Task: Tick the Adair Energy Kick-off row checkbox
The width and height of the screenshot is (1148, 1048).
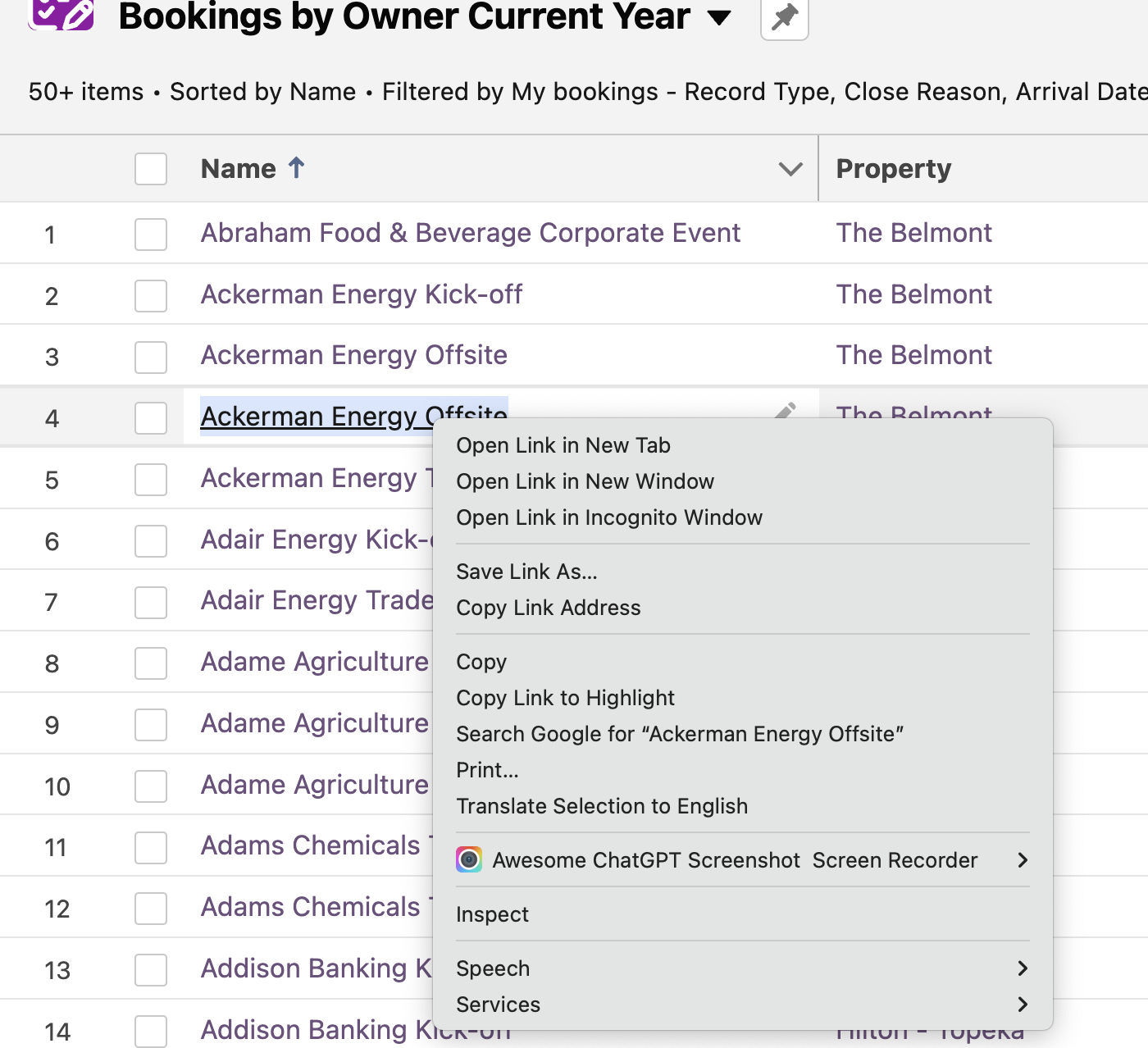Action: pyautogui.click(x=151, y=541)
